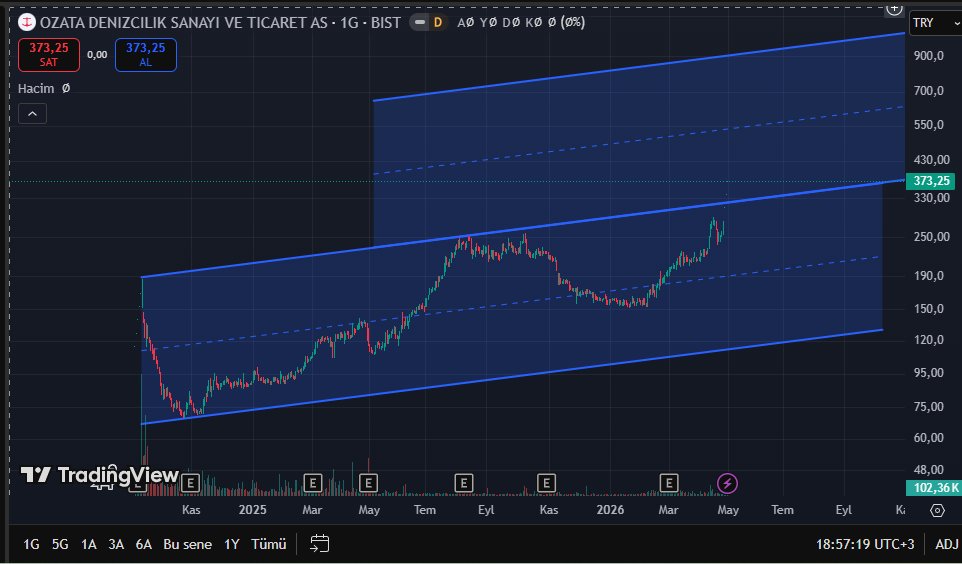
Task: Click the 550,0 price axis label
Action: click(x=928, y=125)
